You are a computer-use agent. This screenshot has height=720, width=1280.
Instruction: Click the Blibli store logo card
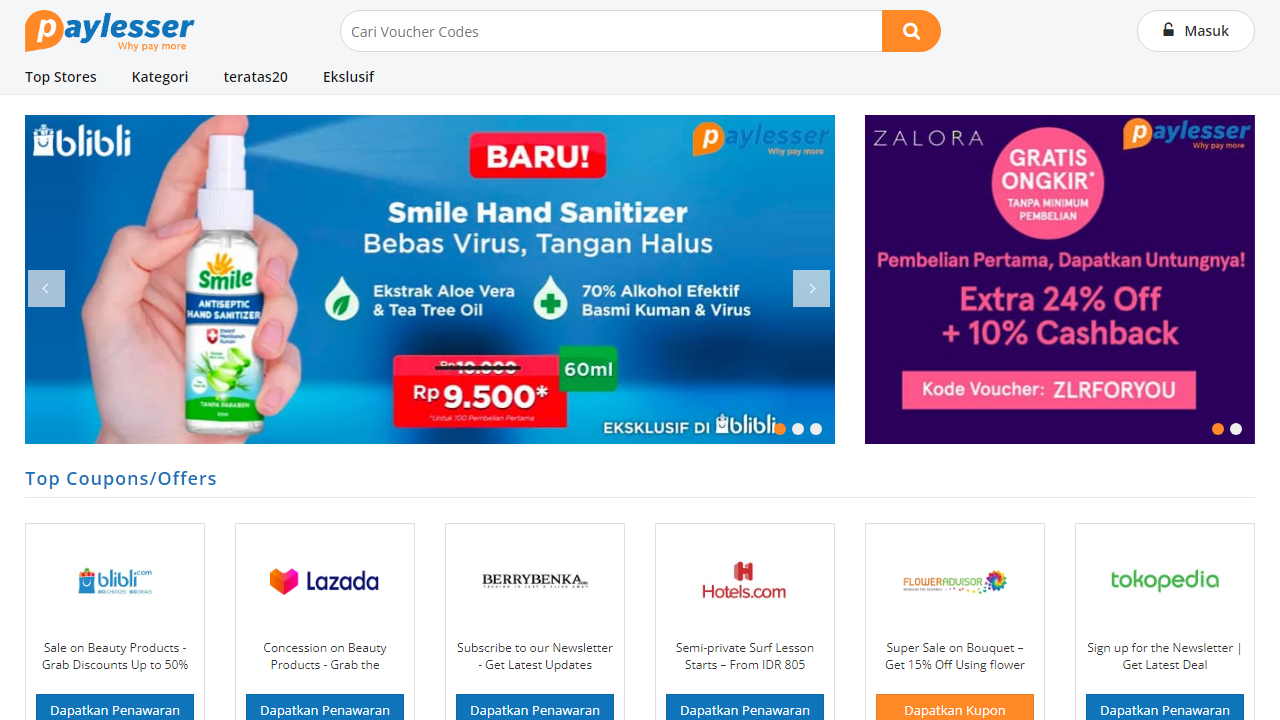(x=115, y=581)
